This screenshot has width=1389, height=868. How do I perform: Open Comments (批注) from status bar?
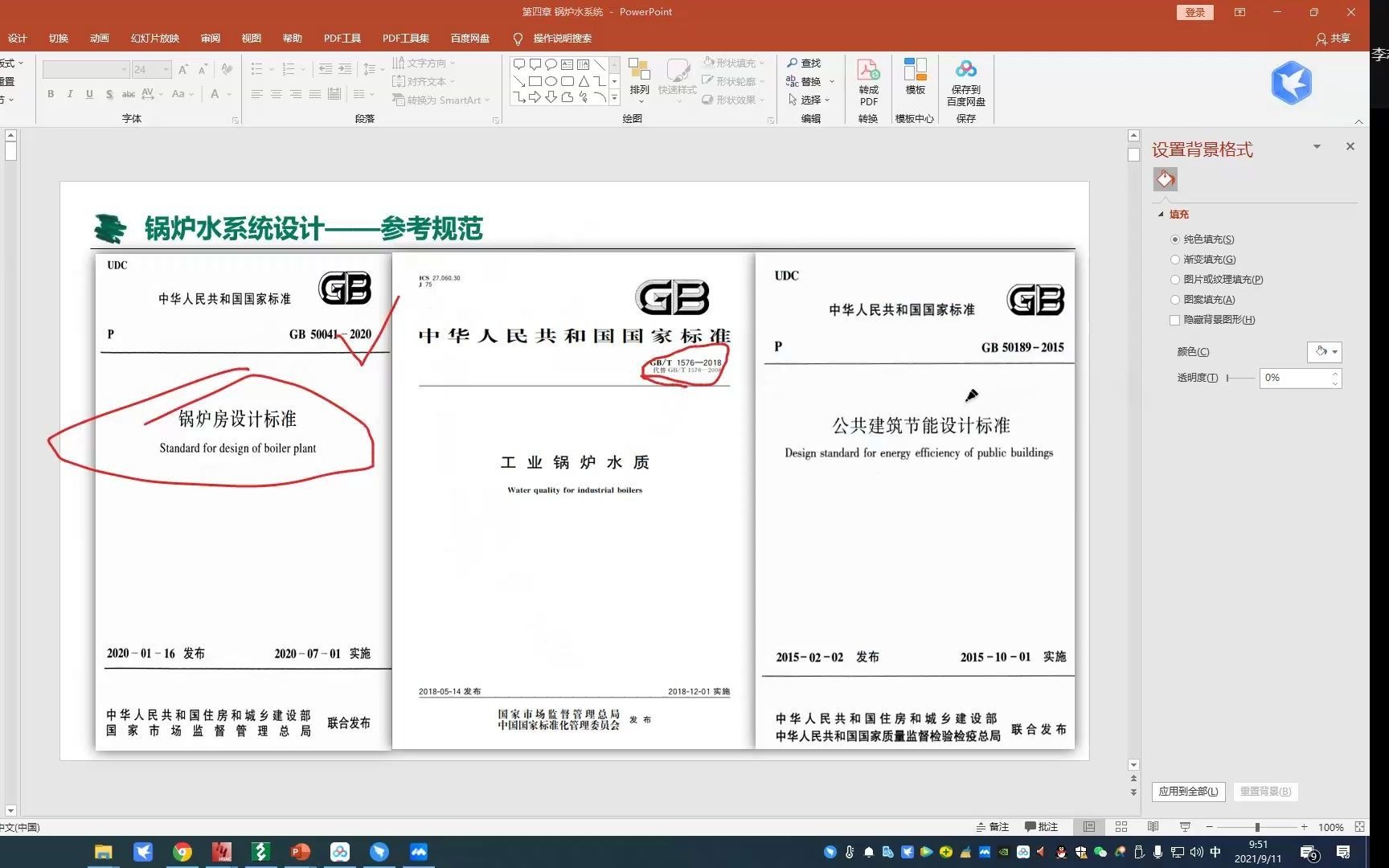point(1041,826)
